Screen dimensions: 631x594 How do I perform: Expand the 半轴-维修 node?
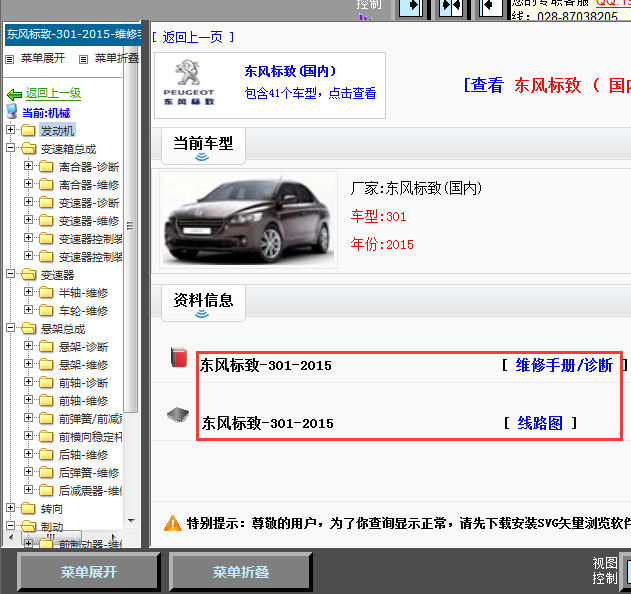click(x=28, y=291)
